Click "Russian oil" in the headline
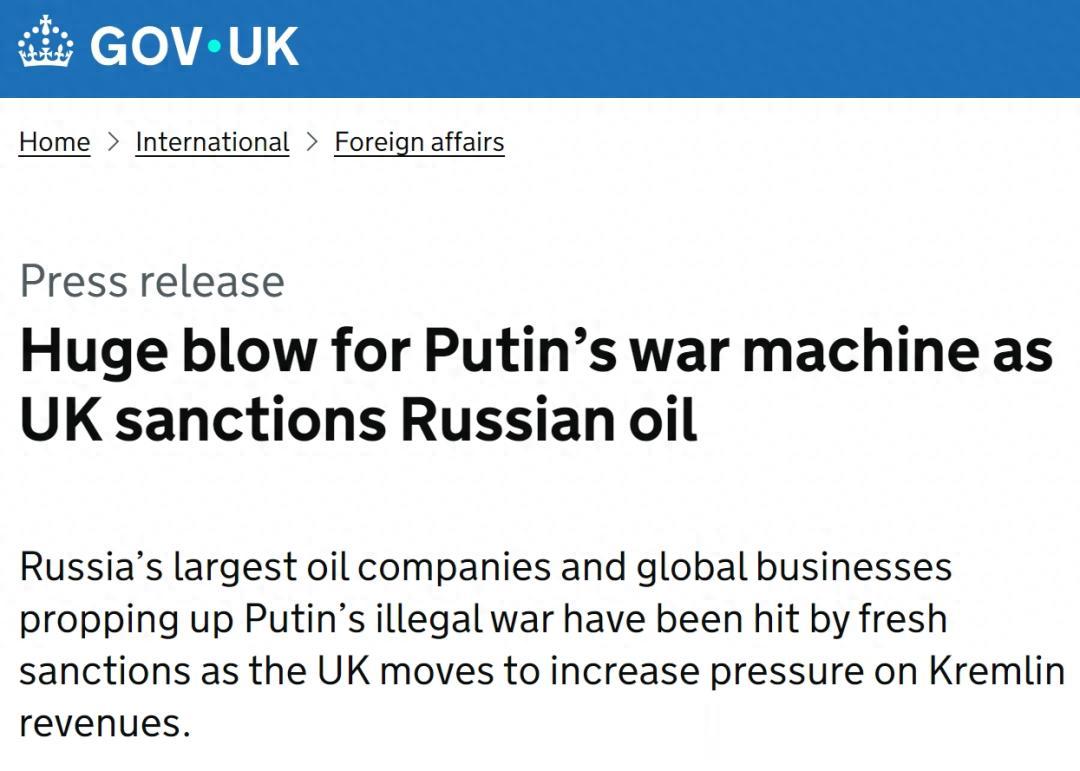1080x771 pixels. (548, 420)
